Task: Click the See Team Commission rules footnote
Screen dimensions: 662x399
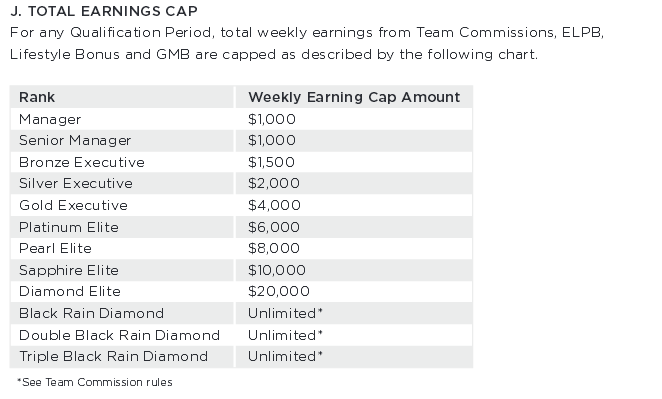Action: coord(95,382)
